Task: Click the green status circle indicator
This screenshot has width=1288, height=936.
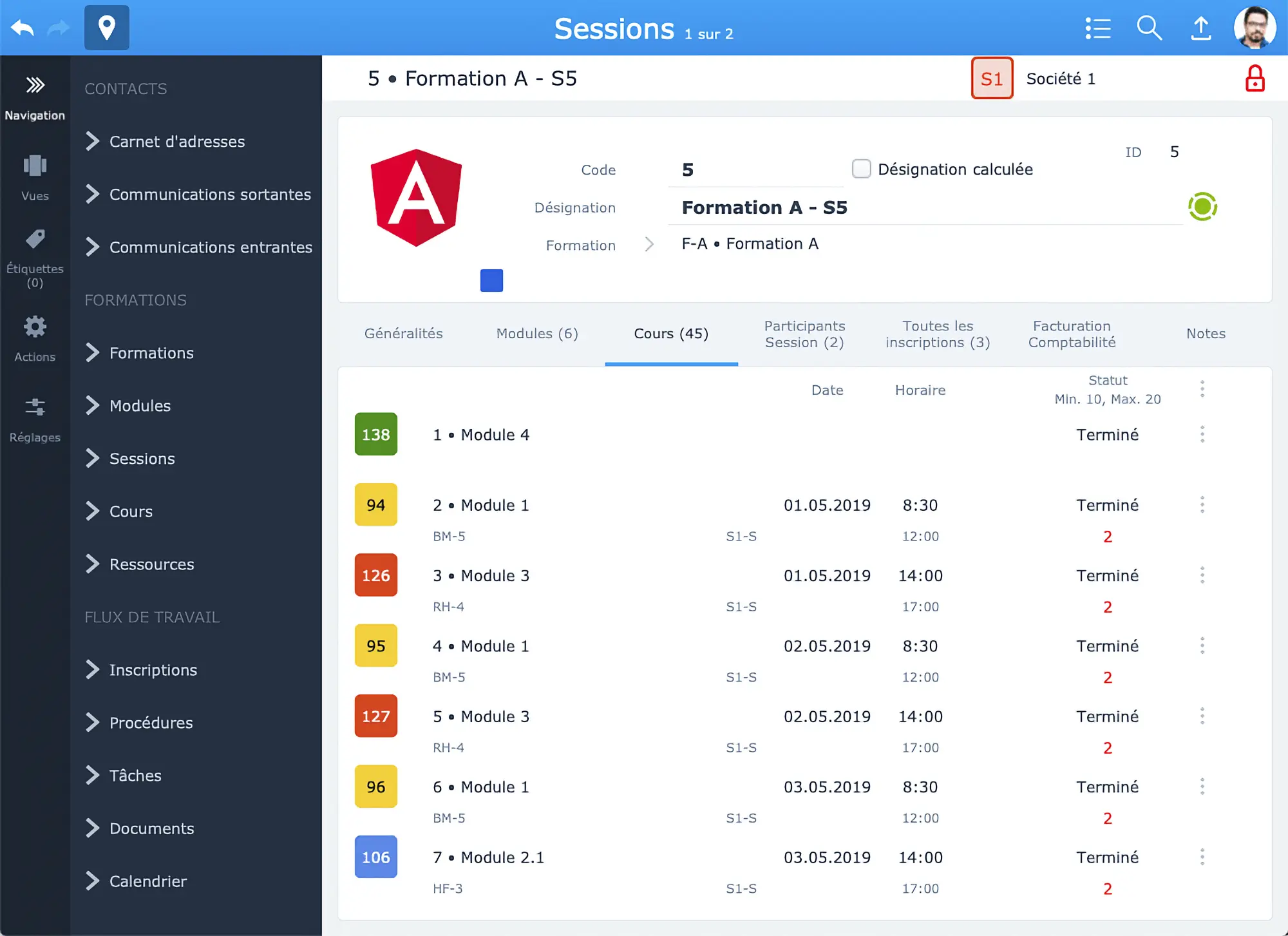Action: coord(1202,207)
